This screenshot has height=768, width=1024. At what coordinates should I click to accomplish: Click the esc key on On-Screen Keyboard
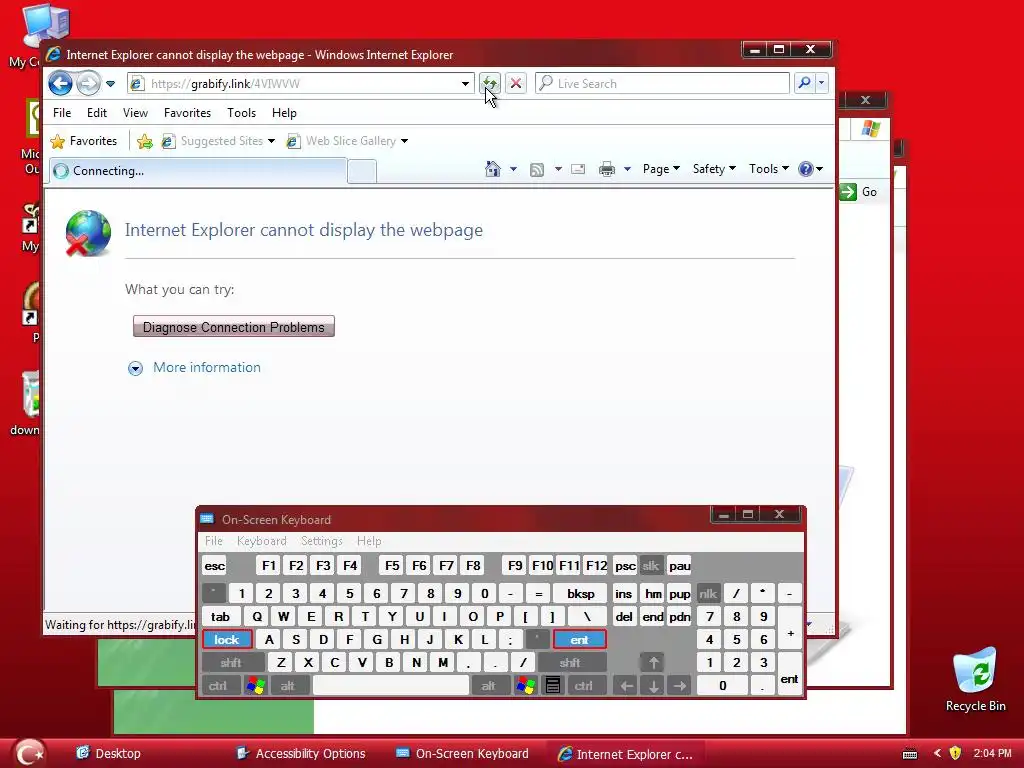(x=214, y=566)
